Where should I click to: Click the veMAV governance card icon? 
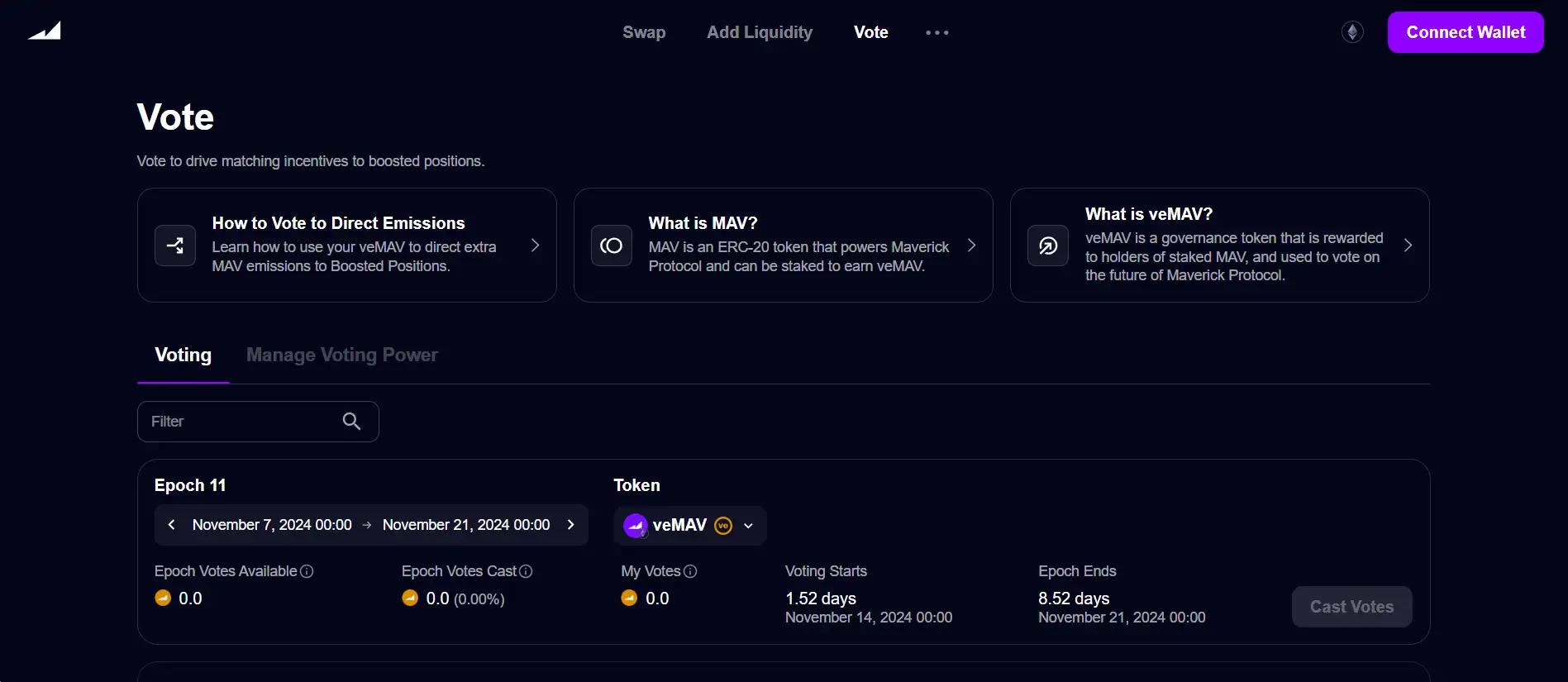click(x=1048, y=246)
